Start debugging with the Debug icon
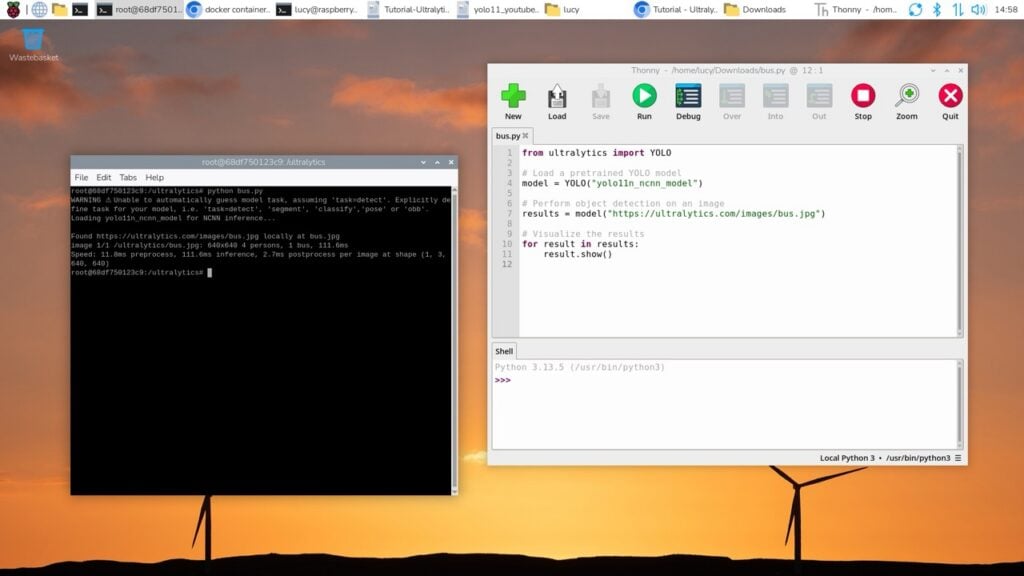The image size is (1024, 576). point(688,97)
